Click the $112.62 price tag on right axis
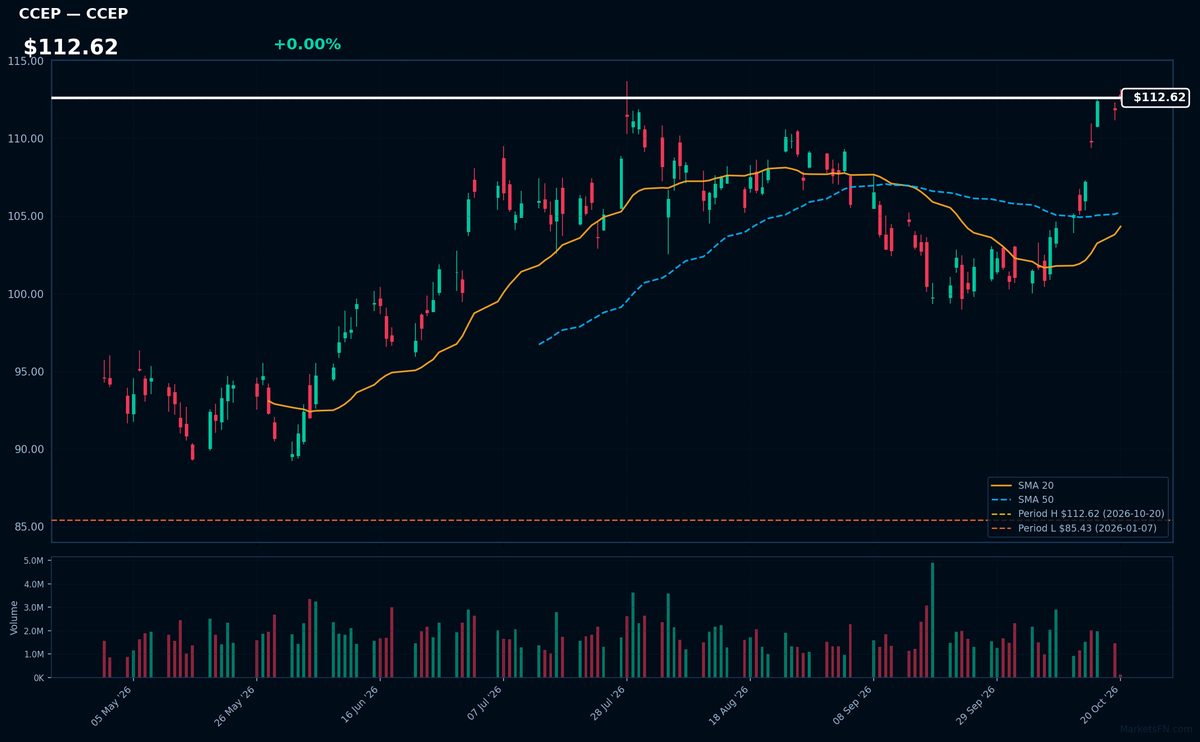Viewport: 1200px width, 742px height. click(1154, 98)
